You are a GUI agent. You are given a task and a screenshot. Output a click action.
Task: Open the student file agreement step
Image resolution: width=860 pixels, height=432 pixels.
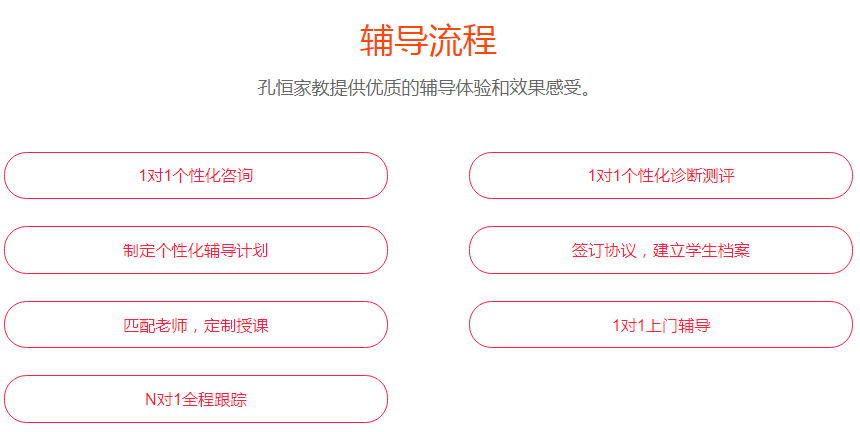coord(661,250)
